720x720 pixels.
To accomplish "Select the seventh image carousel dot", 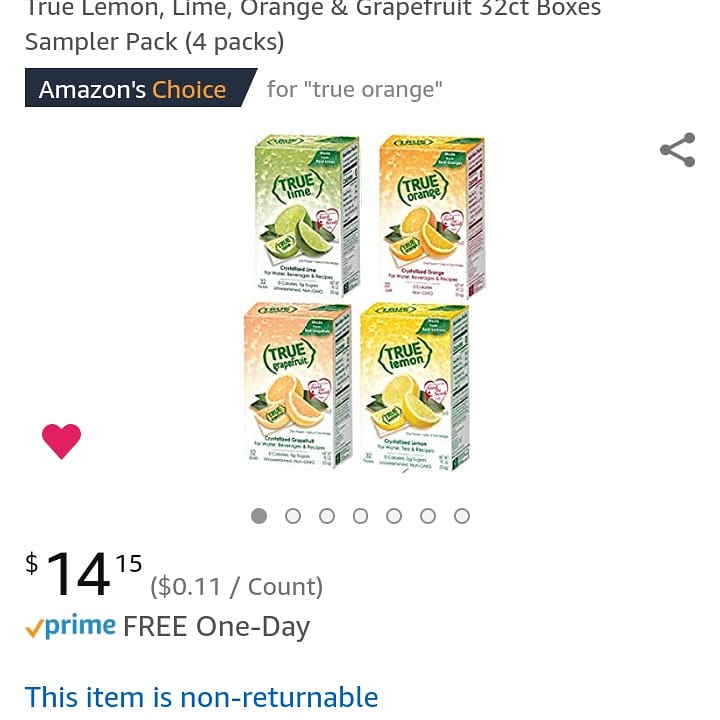I will pyautogui.click(x=461, y=516).
